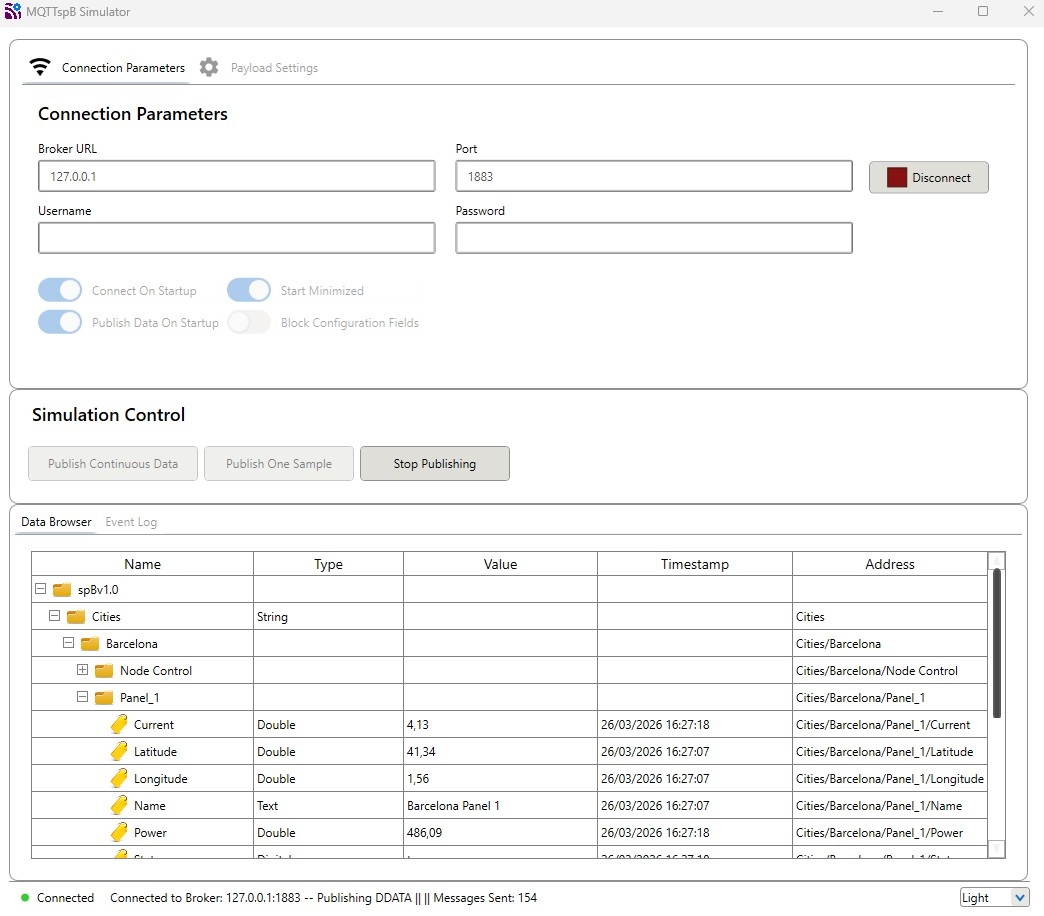Screen dimensions: 1044x916
Task: Expand the Node Control tree node
Action: click(x=83, y=670)
